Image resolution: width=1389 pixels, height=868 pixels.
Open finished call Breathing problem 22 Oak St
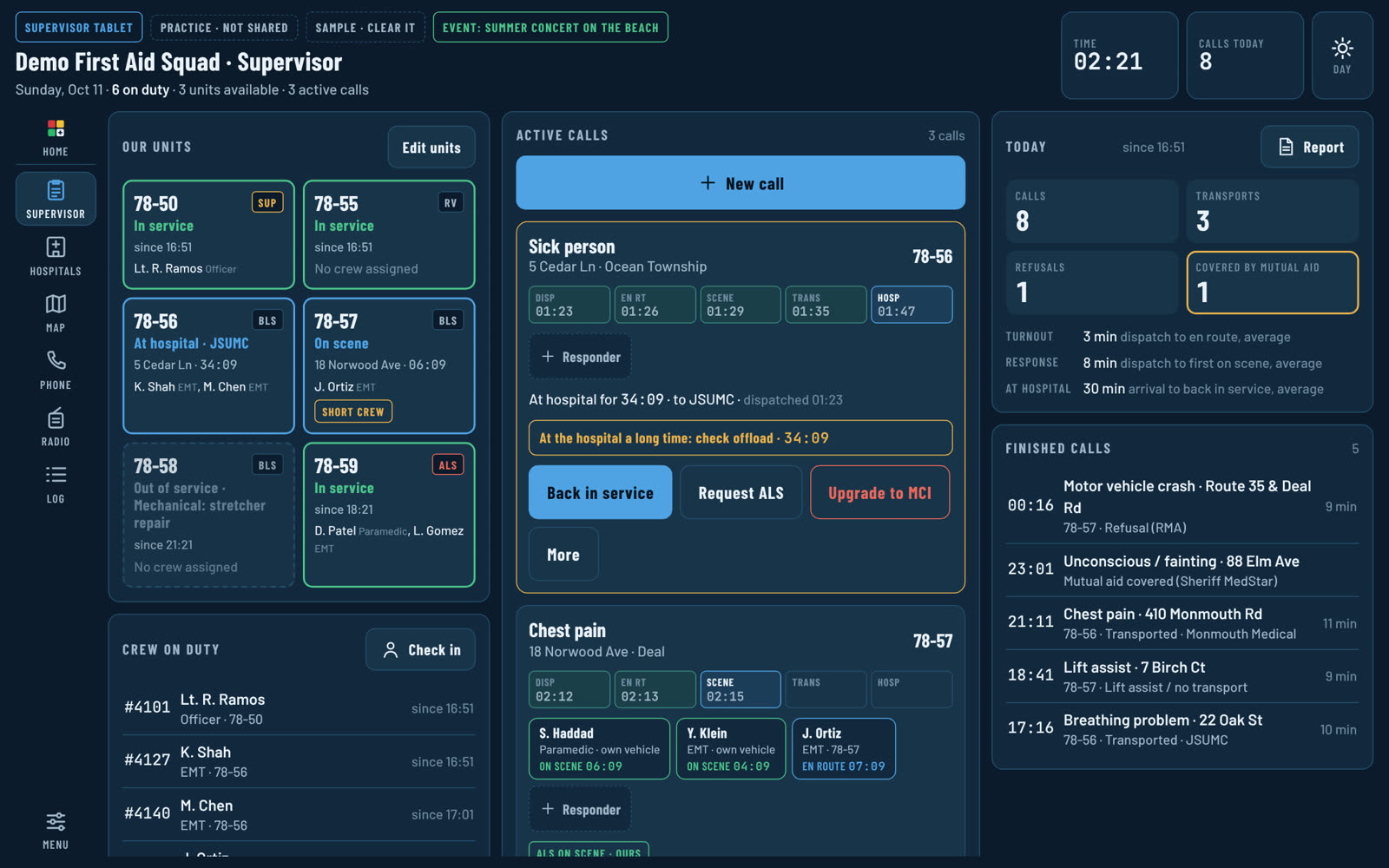pyautogui.click(x=1182, y=729)
